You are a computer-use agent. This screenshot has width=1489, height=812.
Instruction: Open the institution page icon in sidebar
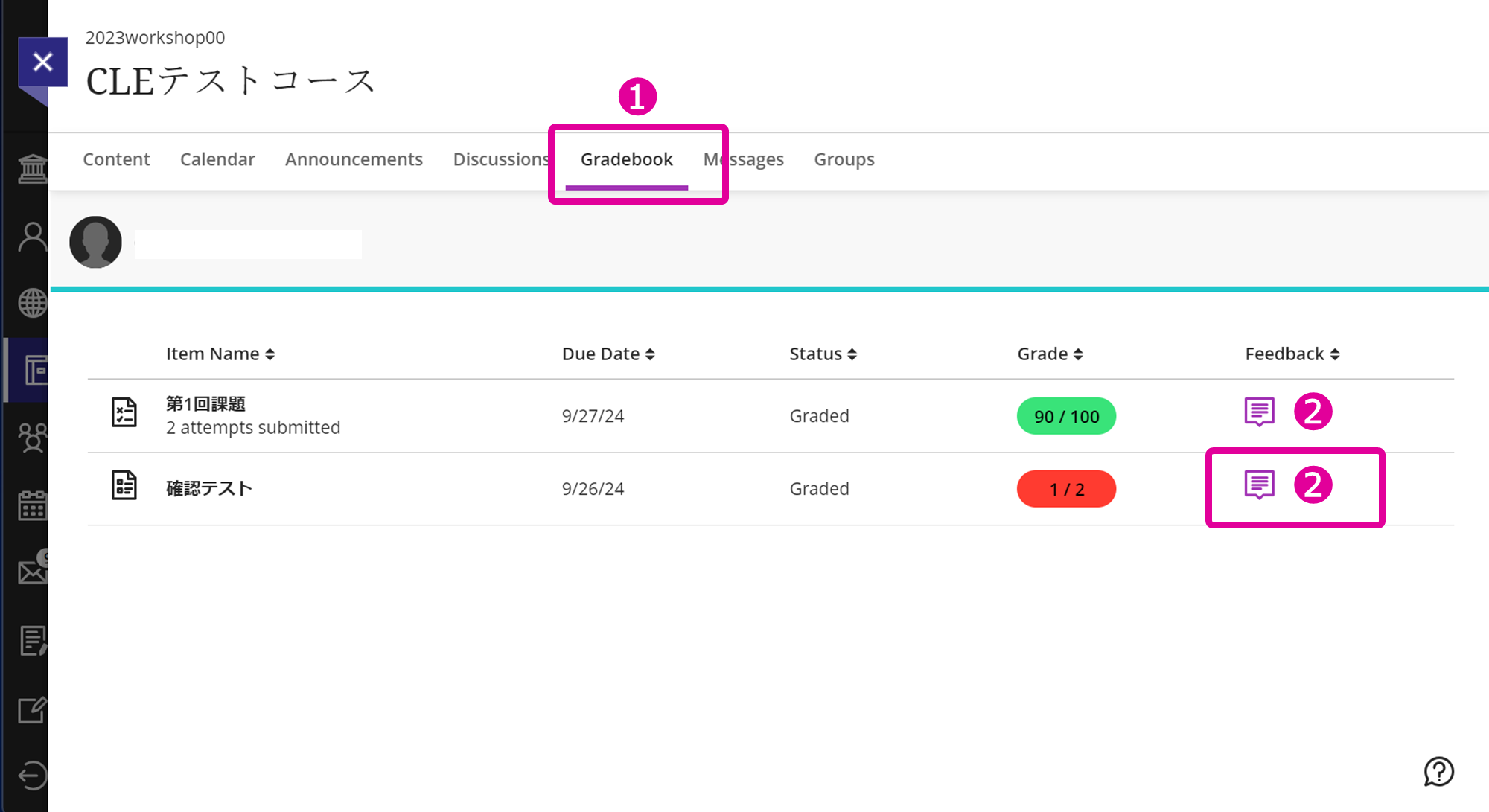point(31,169)
